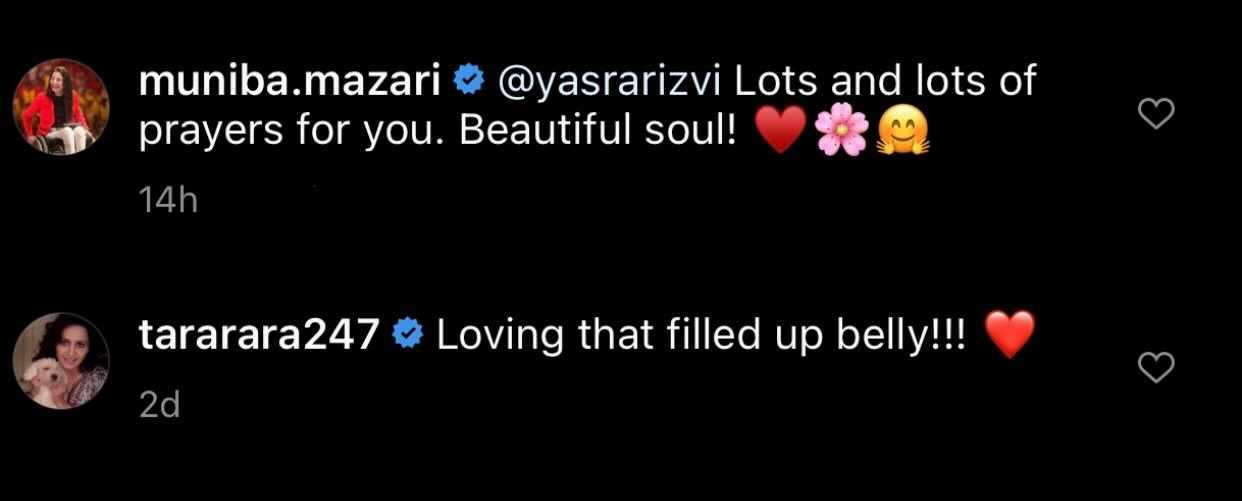This screenshot has width=1242, height=501.
Task: Like muniba.mazari's comment with the heart
Action: coord(1156,116)
